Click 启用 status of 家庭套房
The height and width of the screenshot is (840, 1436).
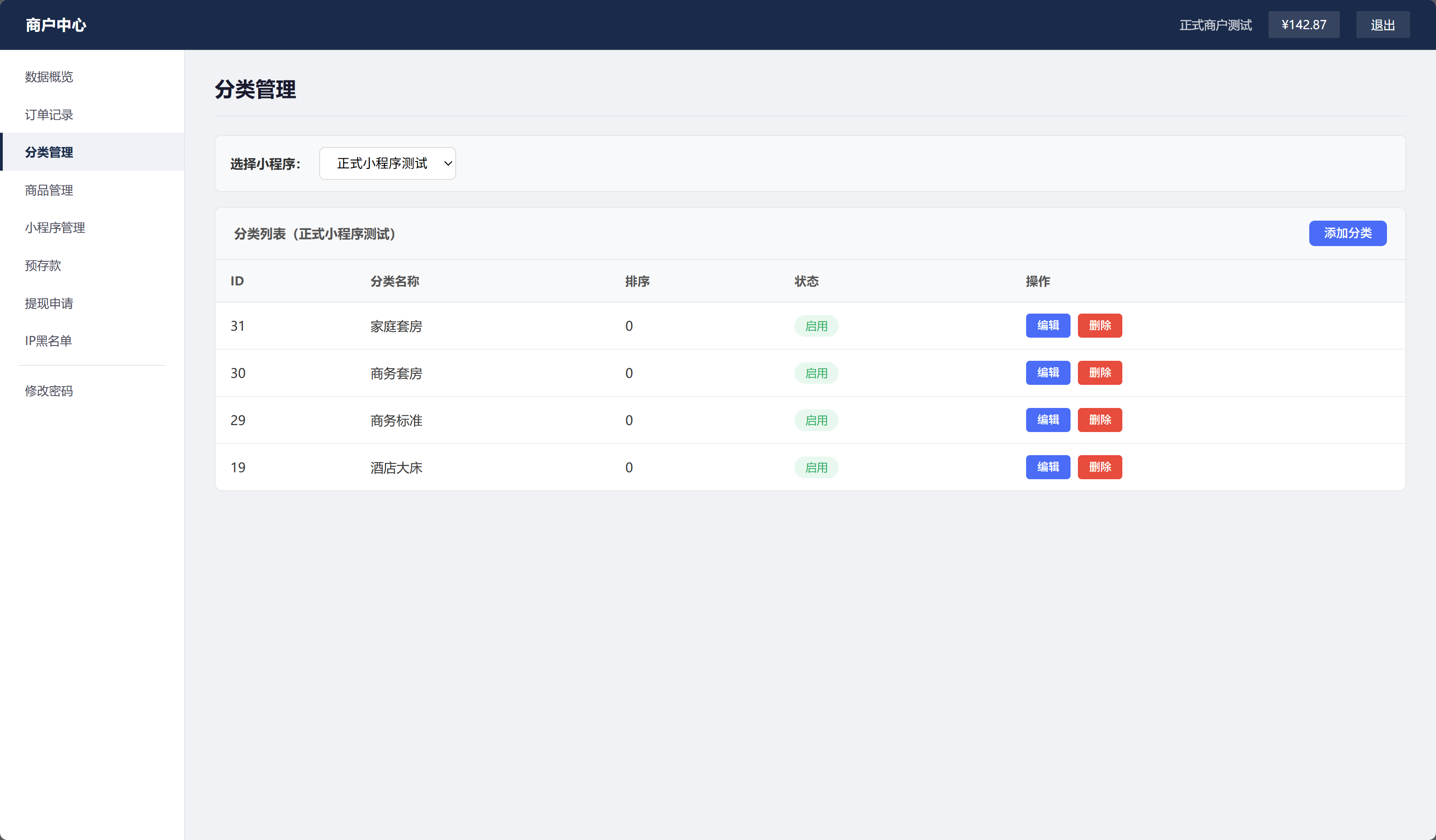point(816,326)
